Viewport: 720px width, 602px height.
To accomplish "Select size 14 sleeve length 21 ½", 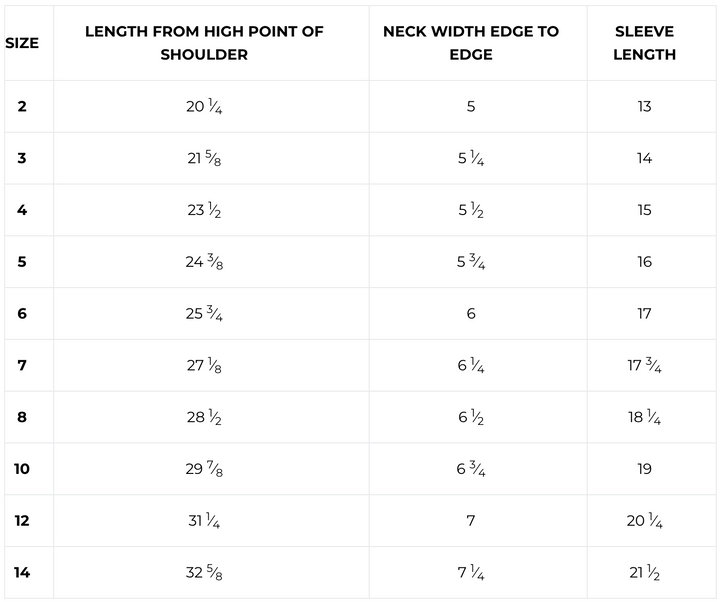I will 644,573.
